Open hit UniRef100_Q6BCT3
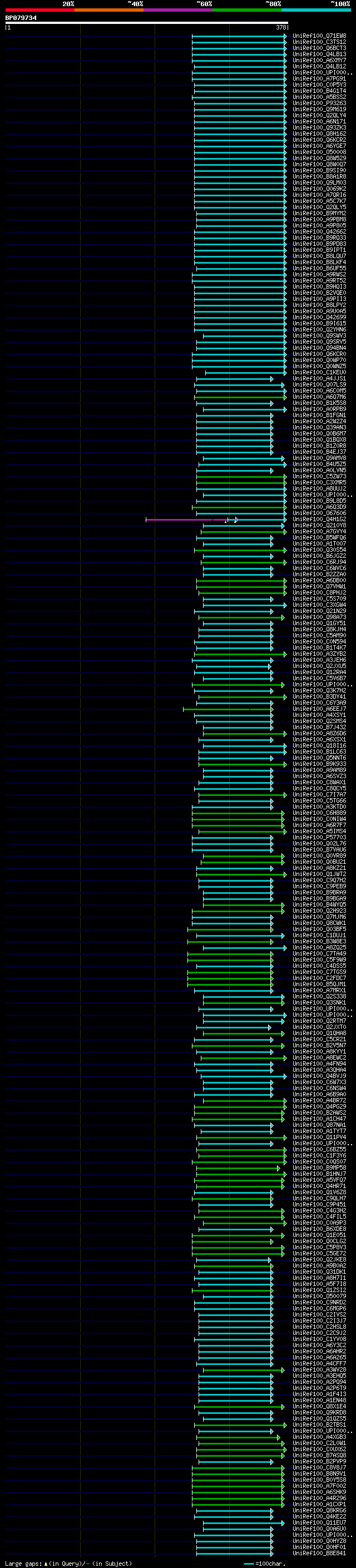 319,48
